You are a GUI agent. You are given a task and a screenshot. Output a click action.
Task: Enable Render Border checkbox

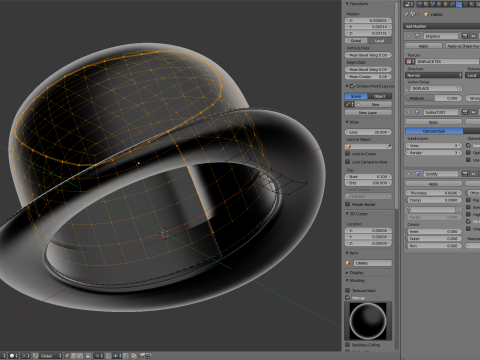(x=348, y=204)
